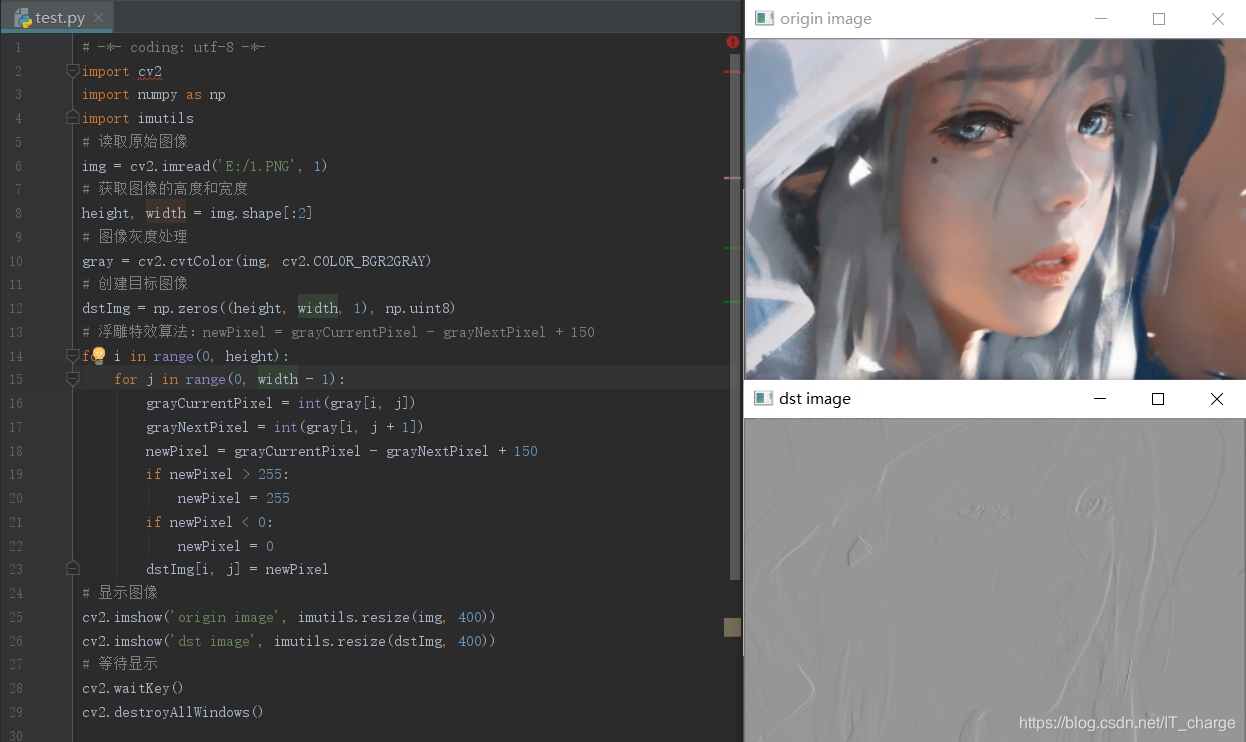Collapse the outer for loop at line 14
Image resolution: width=1246 pixels, height=742 pixels.
coord(72,355)
